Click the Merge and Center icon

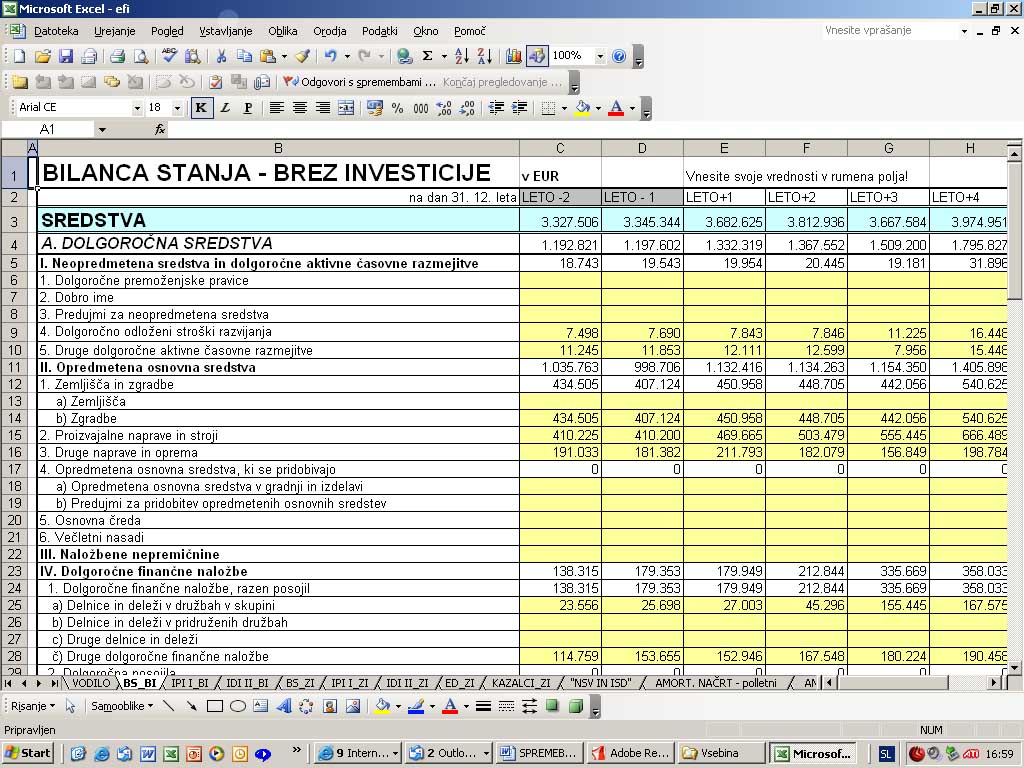(346, 108)
